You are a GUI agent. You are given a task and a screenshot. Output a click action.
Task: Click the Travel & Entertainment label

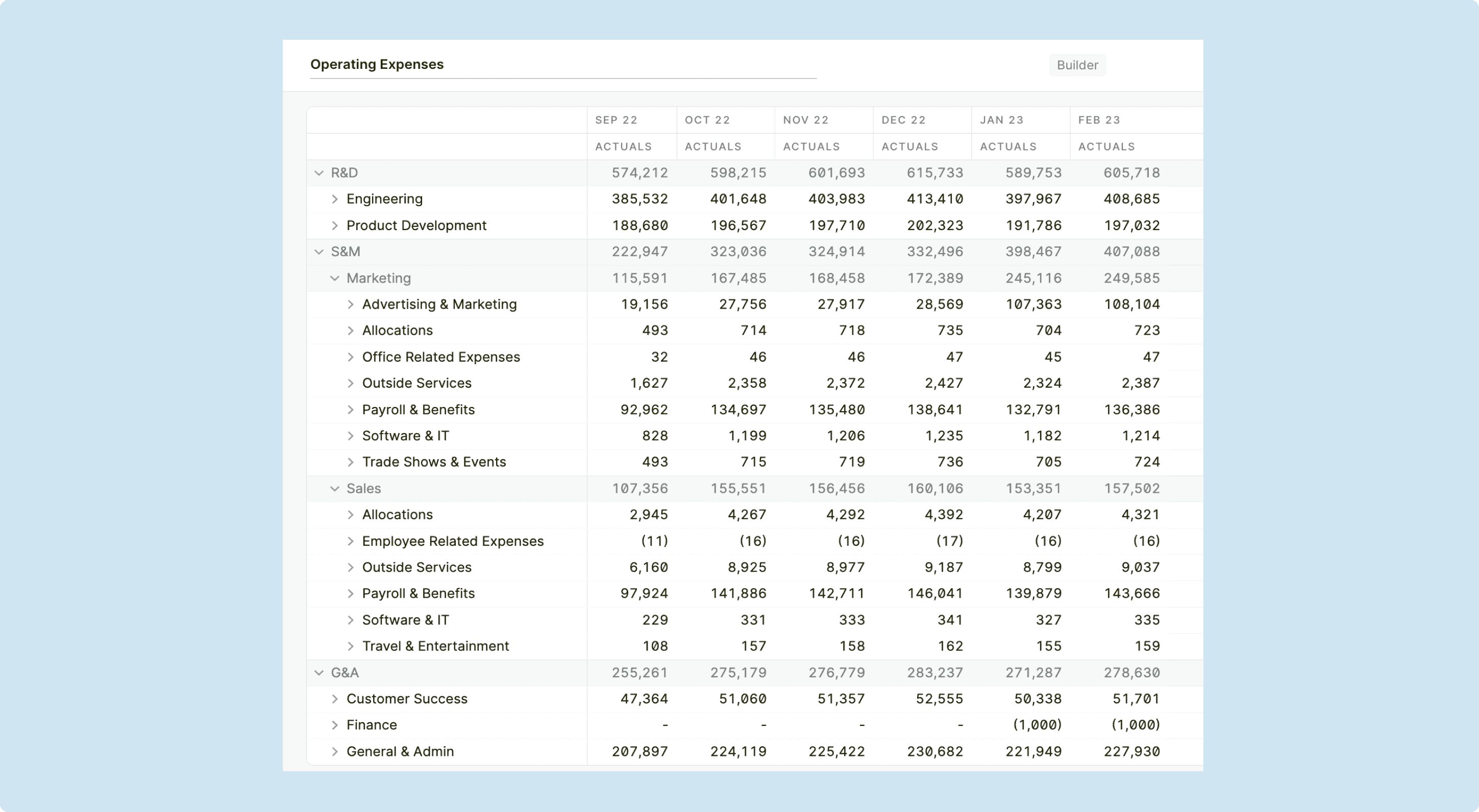click(435, 646)
